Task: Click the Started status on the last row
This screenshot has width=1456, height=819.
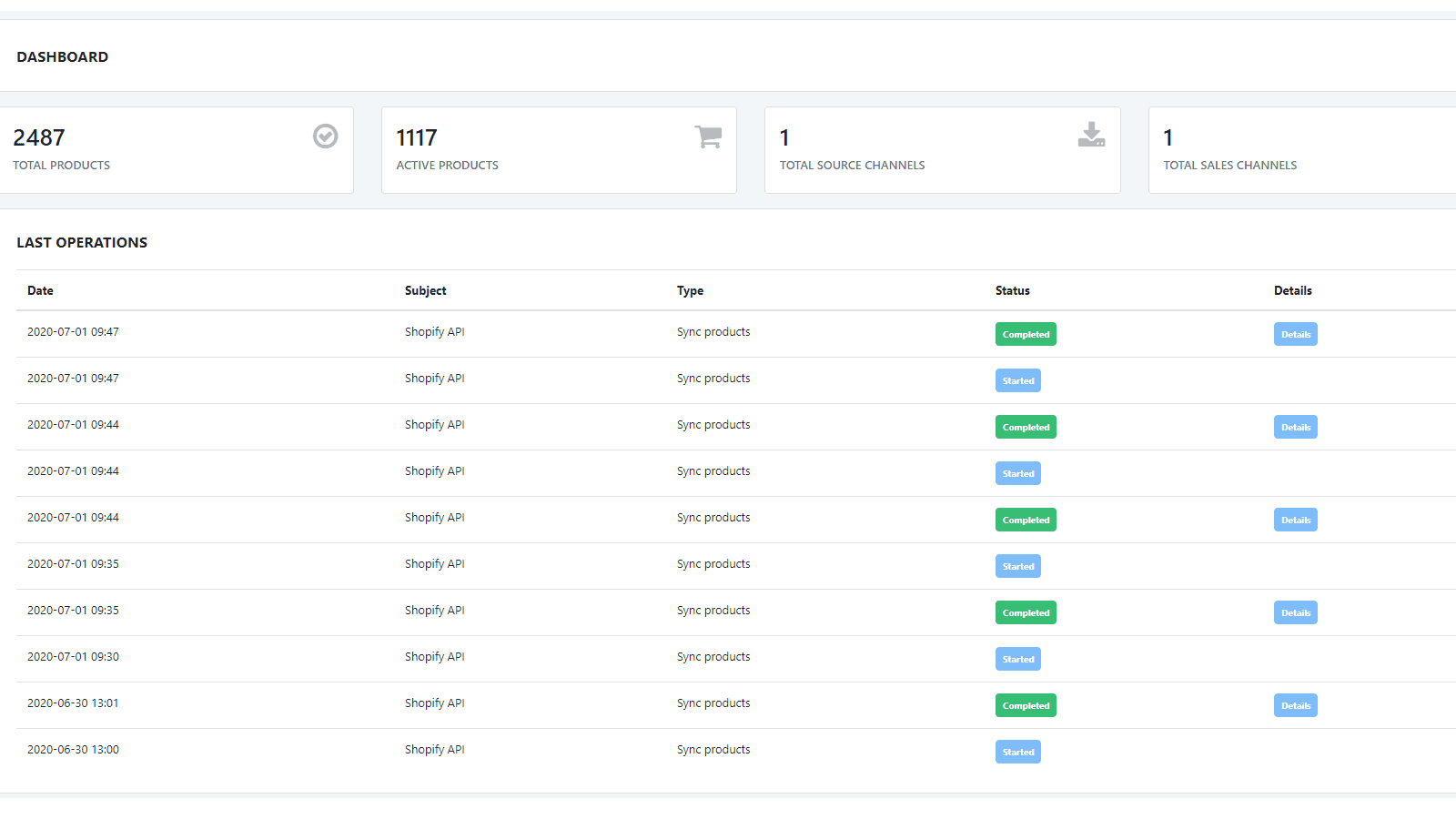Action: click(1017, 752)
